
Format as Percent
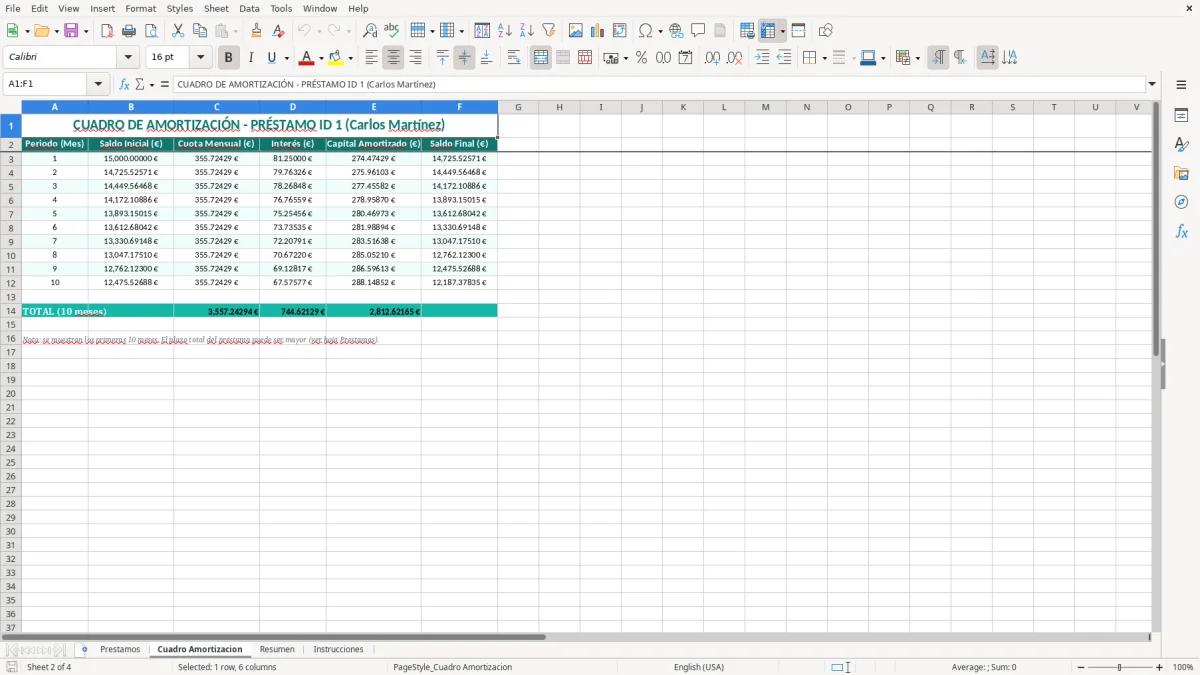(641, 58)
